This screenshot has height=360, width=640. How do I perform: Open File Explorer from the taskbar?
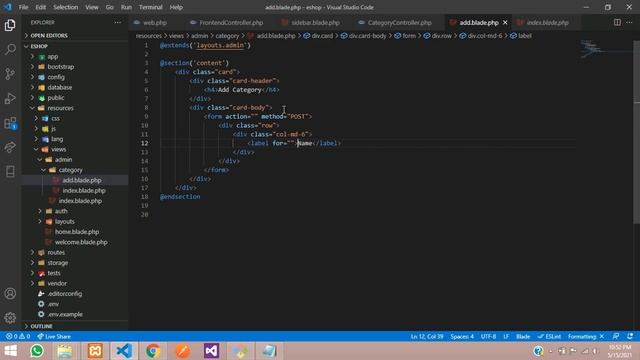click(x=64, y=351)
